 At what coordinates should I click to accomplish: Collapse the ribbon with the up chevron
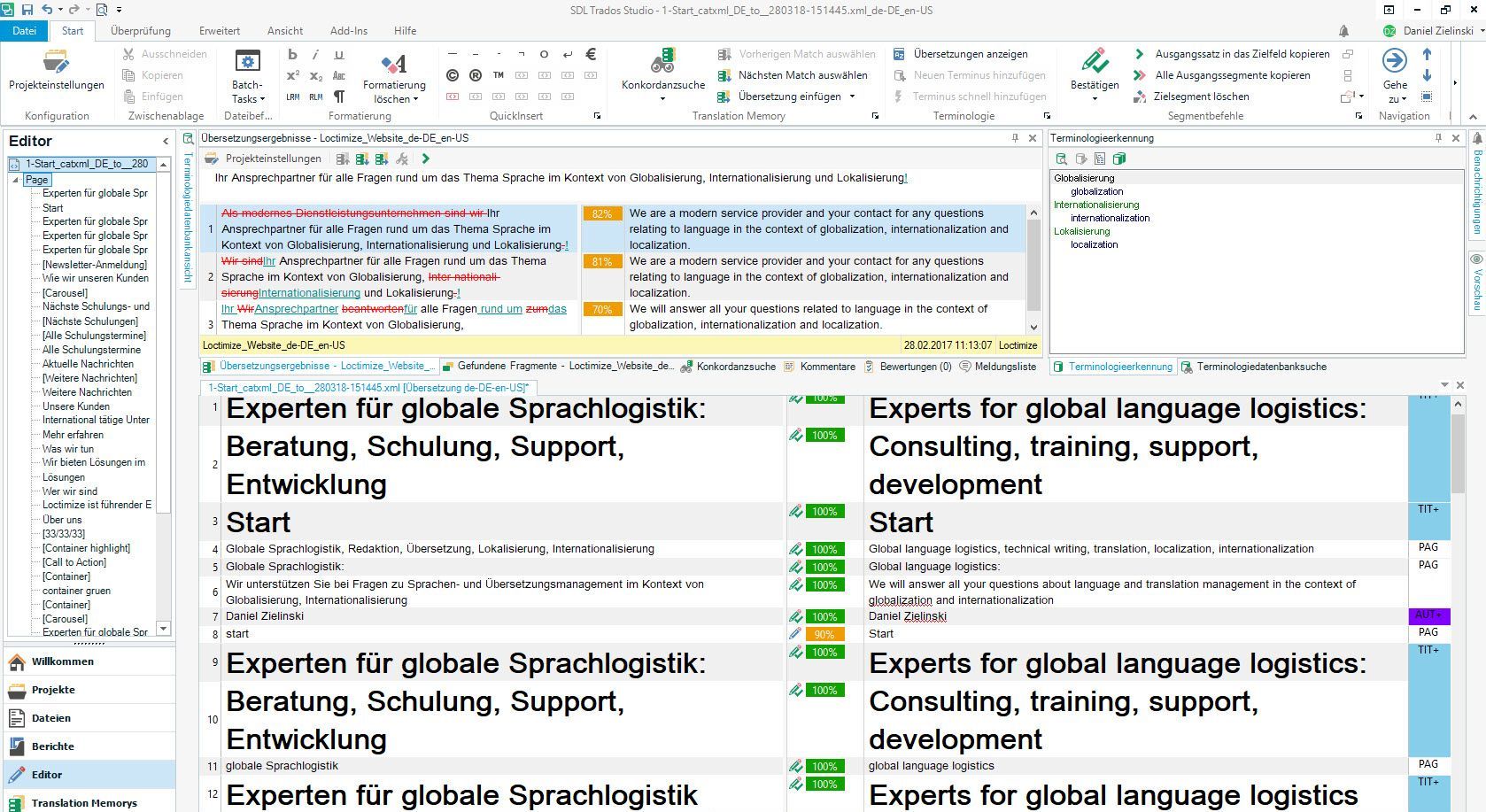tap(1474, 116)
